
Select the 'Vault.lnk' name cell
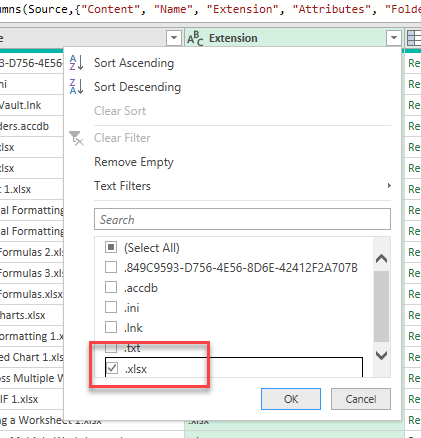(x=31, y=105)
